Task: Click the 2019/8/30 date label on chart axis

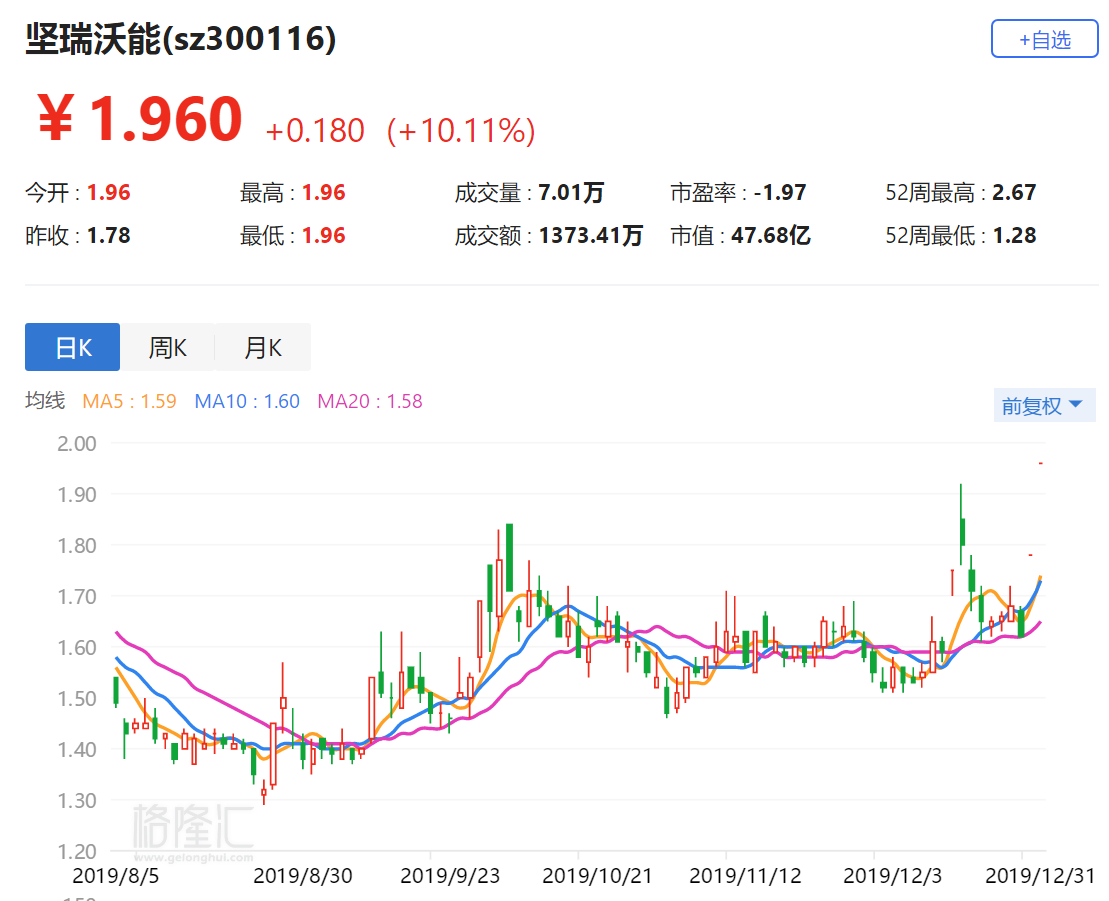Action: click(x=303, y=876)
